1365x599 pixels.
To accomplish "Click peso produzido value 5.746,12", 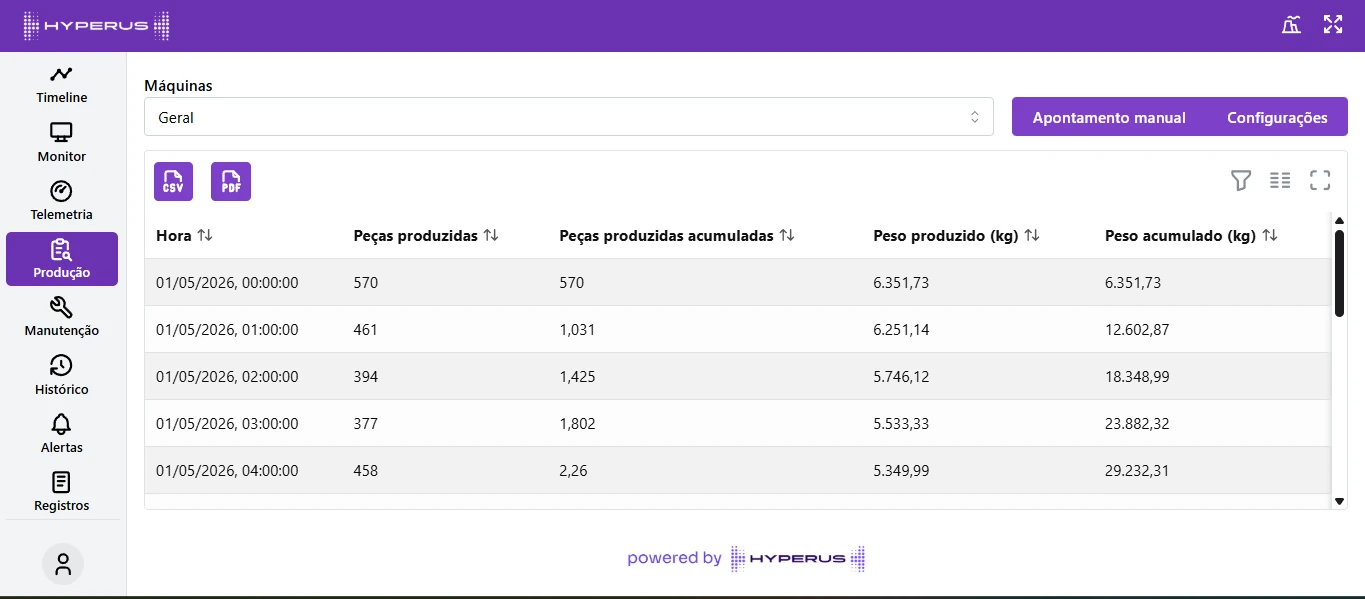I will (901, 377).
